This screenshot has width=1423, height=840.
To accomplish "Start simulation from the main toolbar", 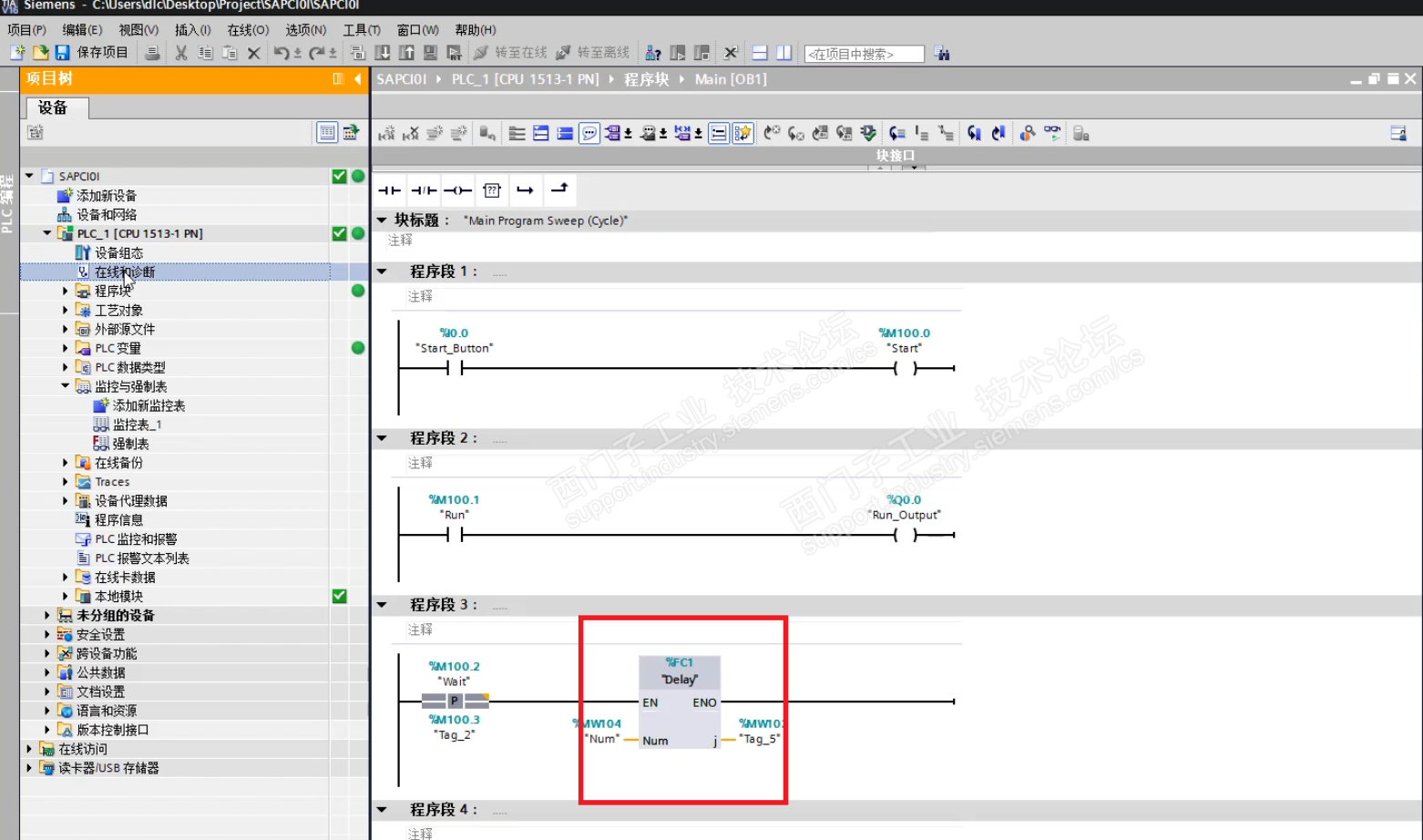I will click(430, 53).
